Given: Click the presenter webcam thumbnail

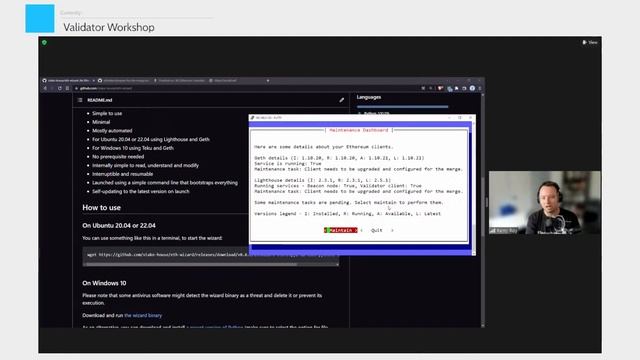Looking at the screenshot, I should pyautogui.click(x=544, y=202).
